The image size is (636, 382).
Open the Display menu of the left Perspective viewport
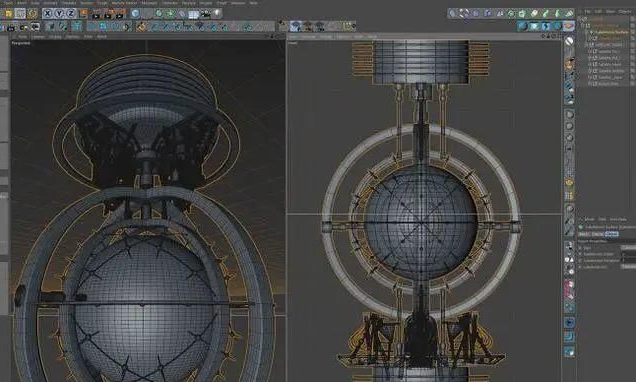point(55,36)
